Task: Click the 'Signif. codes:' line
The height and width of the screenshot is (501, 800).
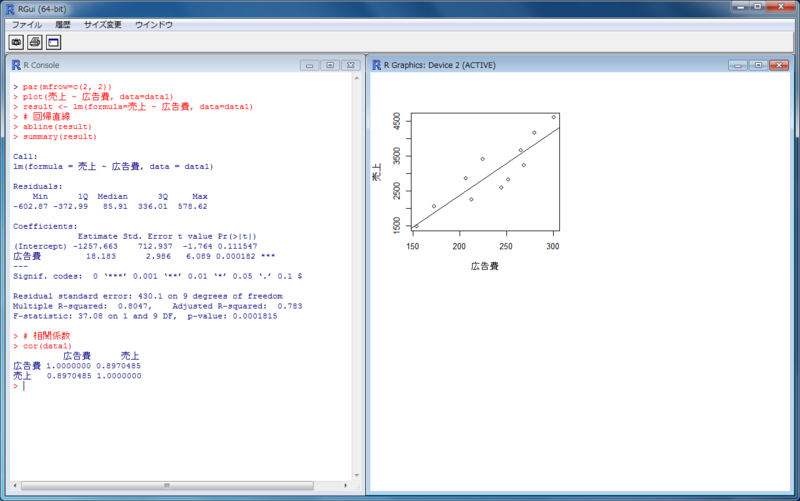Action: 157,276
